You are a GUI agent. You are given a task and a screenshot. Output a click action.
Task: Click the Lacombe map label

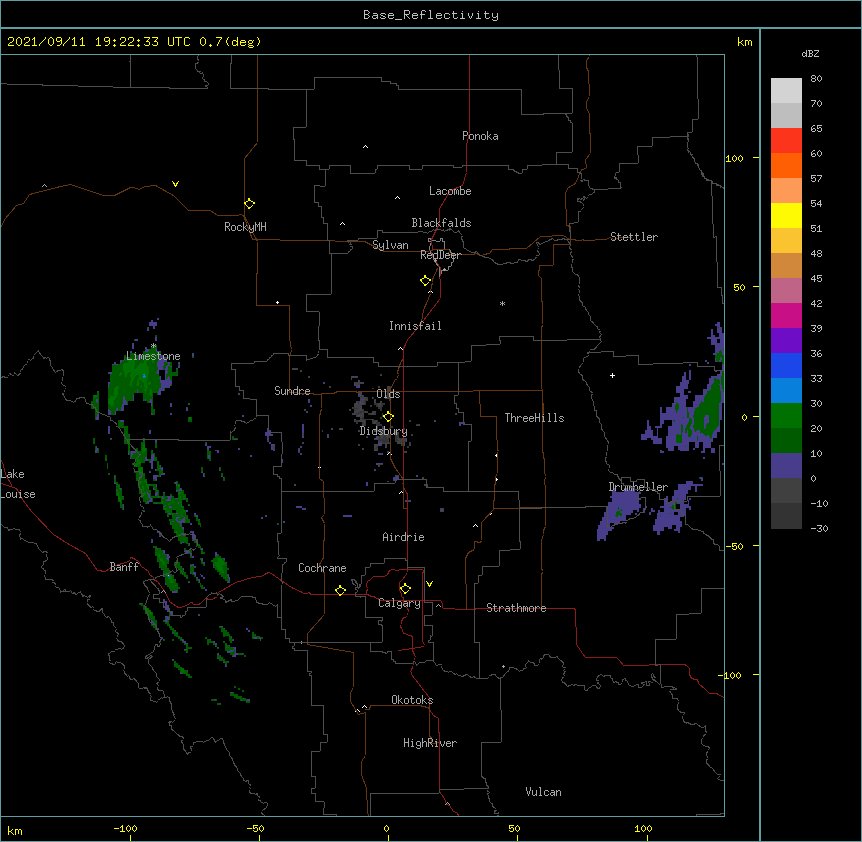coord(450,191)
